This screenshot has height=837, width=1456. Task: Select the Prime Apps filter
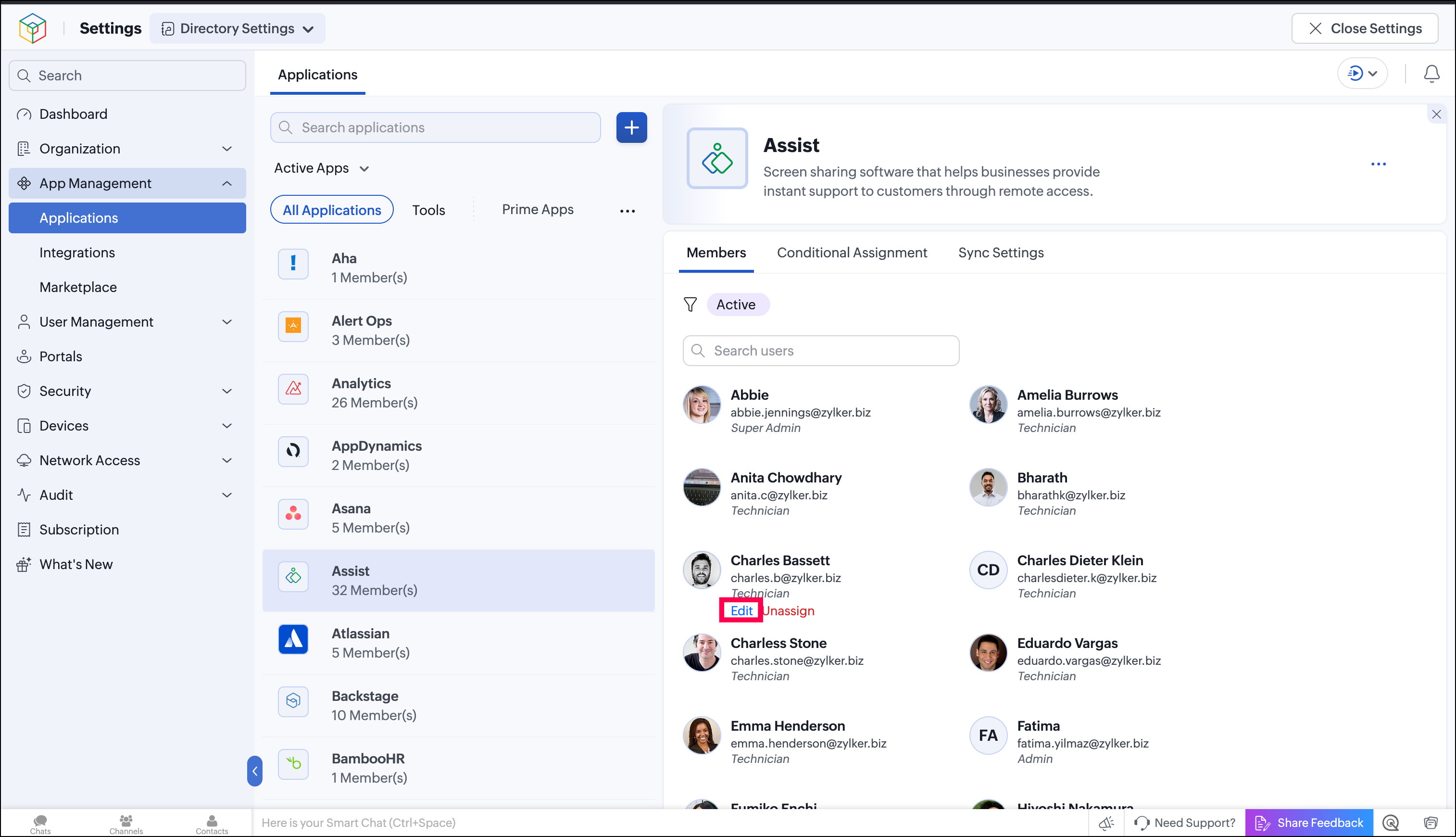pos(537,210)
